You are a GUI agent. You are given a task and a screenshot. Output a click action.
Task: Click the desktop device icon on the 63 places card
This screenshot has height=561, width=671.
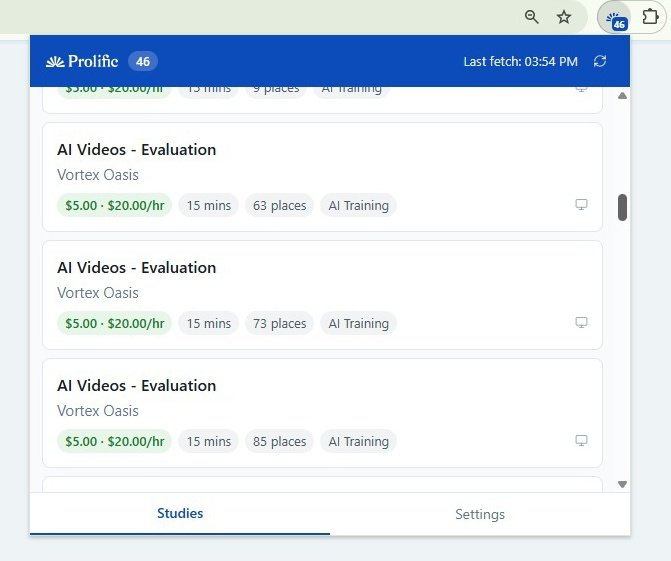coord(581,205)
